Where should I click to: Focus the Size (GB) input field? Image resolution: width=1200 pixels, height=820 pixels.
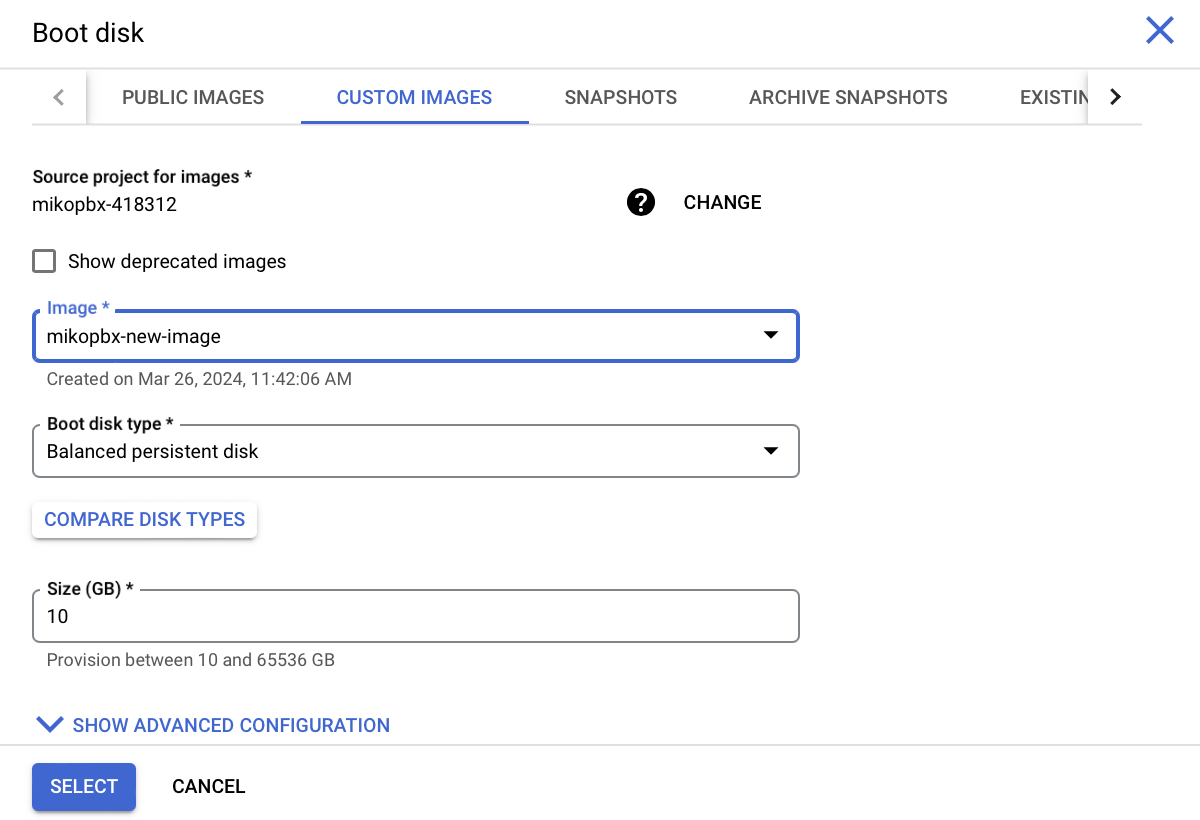pos(415,617)
